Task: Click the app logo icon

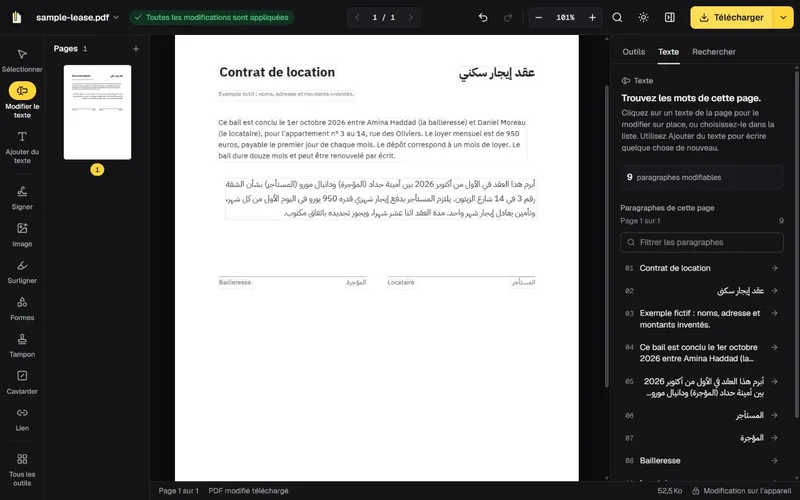Action: coord(17,17)
